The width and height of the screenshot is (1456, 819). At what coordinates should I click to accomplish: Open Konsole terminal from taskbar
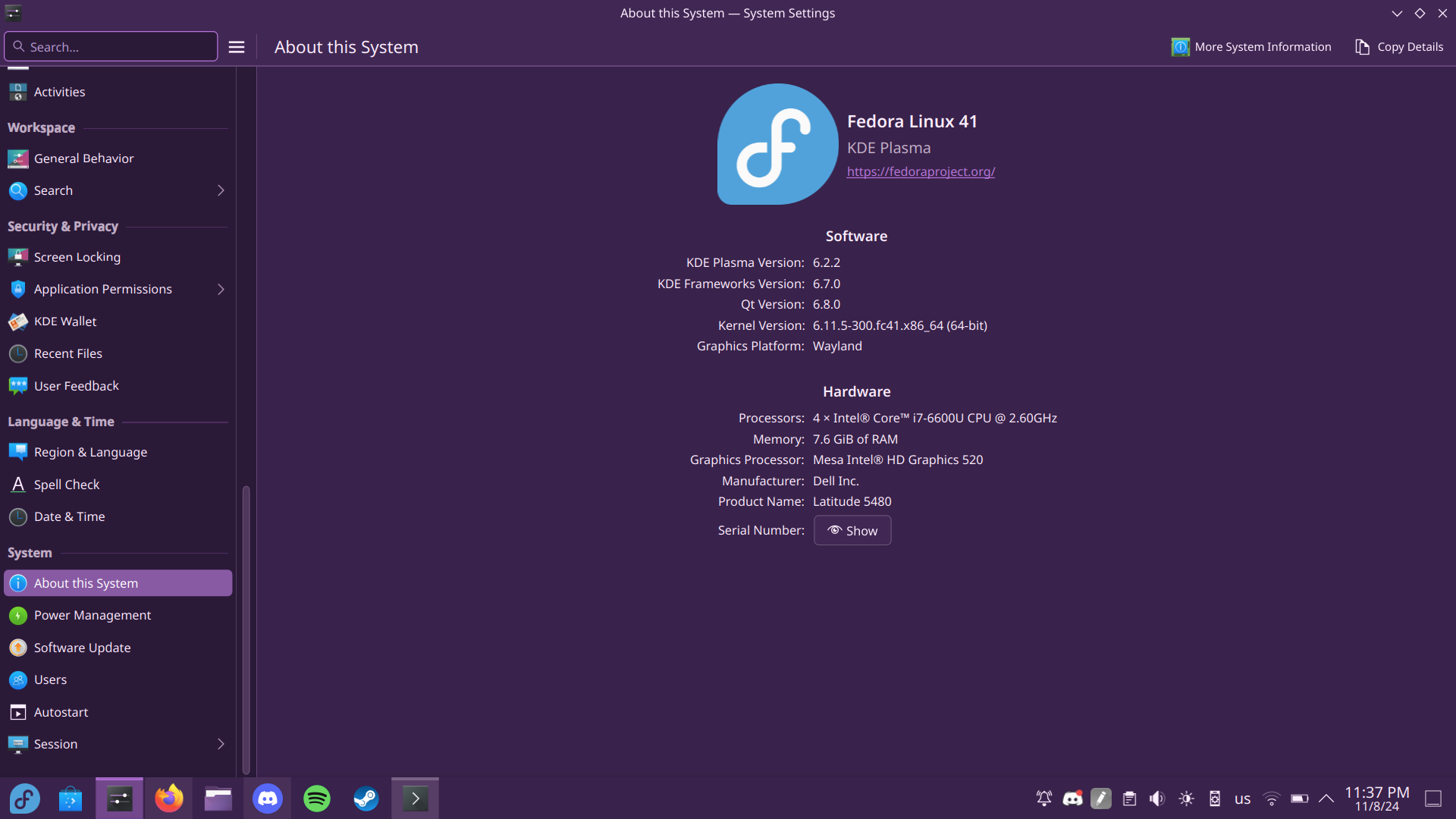point(415,799)
